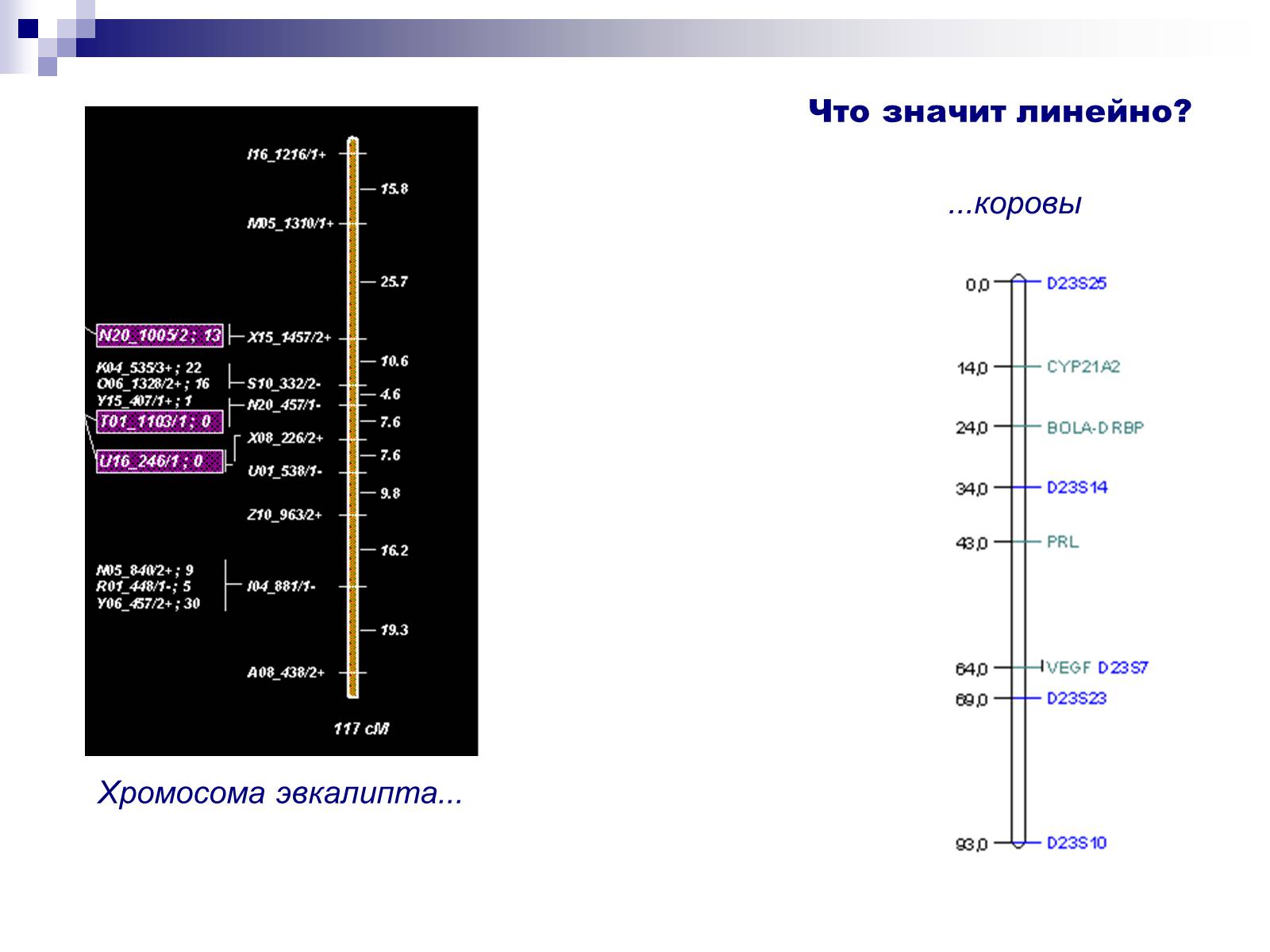Select the Z10_963/2+ marker label

284,515
